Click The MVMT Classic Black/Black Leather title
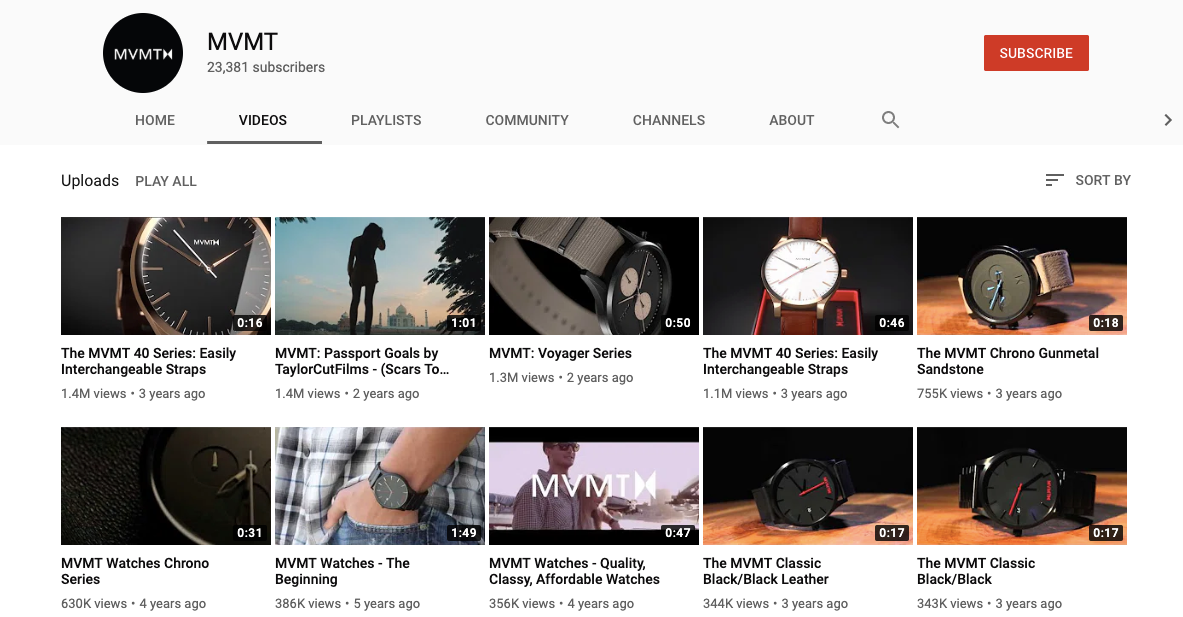This screenshot has width=1183, height=617. tap(766, 571)
